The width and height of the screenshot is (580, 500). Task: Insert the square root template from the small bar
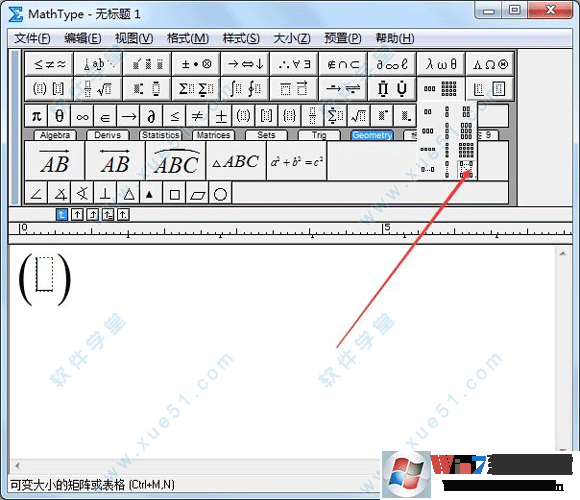(x=358, y=116)
